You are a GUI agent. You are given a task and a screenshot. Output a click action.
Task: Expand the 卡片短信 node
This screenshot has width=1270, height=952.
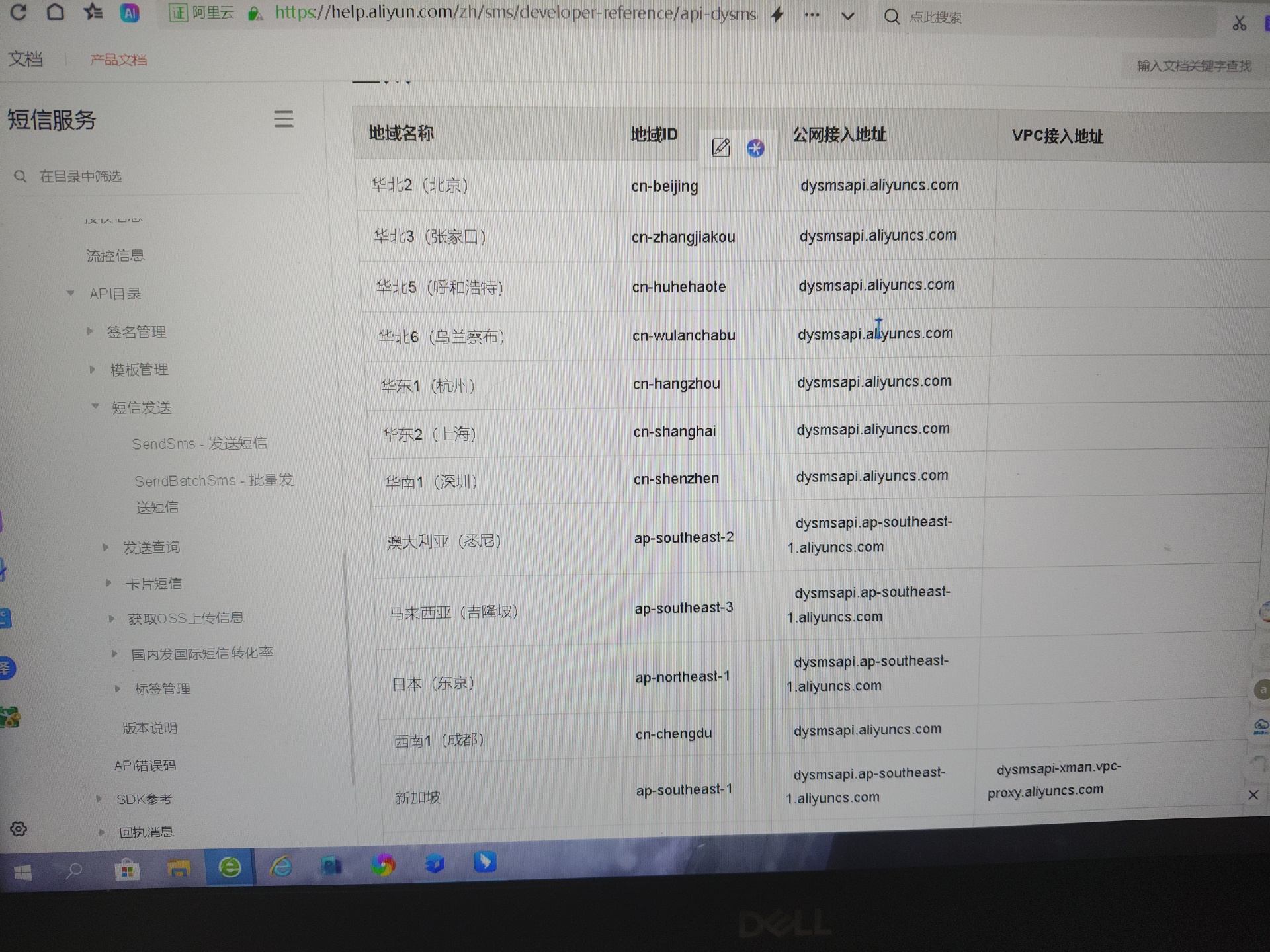click(x=108, y=582)
